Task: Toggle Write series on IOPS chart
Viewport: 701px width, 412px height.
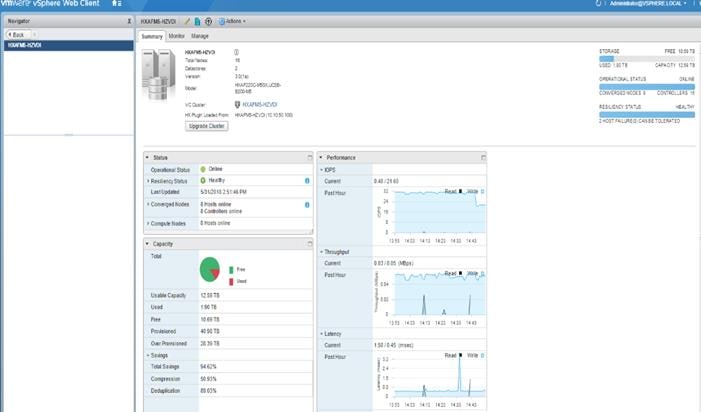Action: [475, 191]
